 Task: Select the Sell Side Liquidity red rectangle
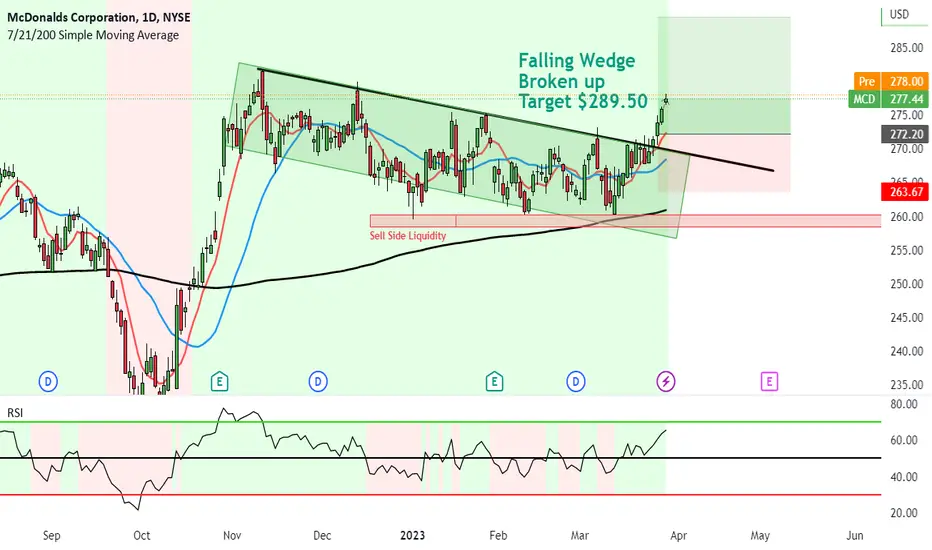click(625, 221)
